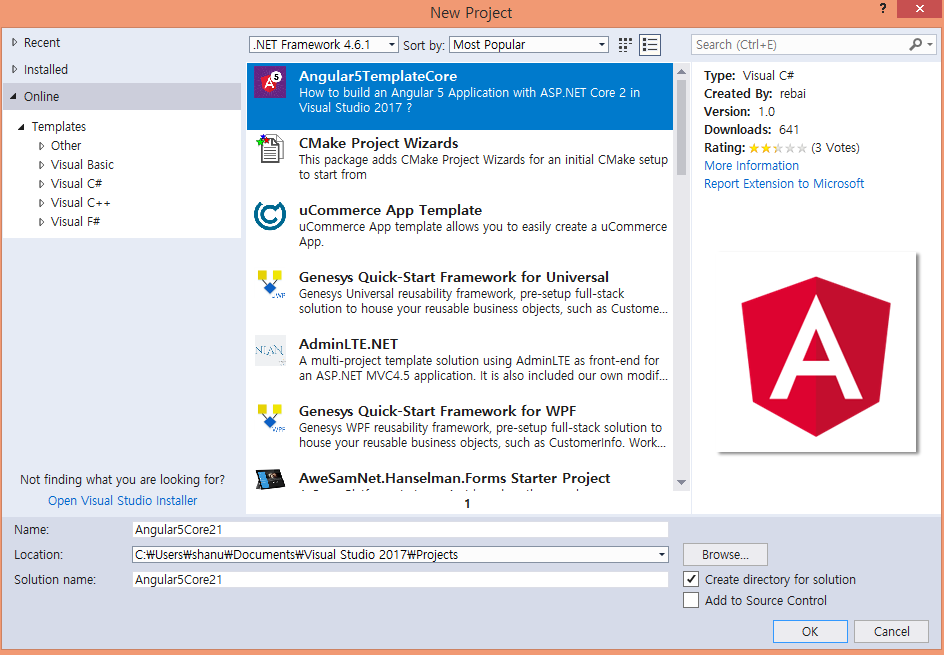Open help with the question mark
This screenshot has height=655, width=944.
pos(883,8)
